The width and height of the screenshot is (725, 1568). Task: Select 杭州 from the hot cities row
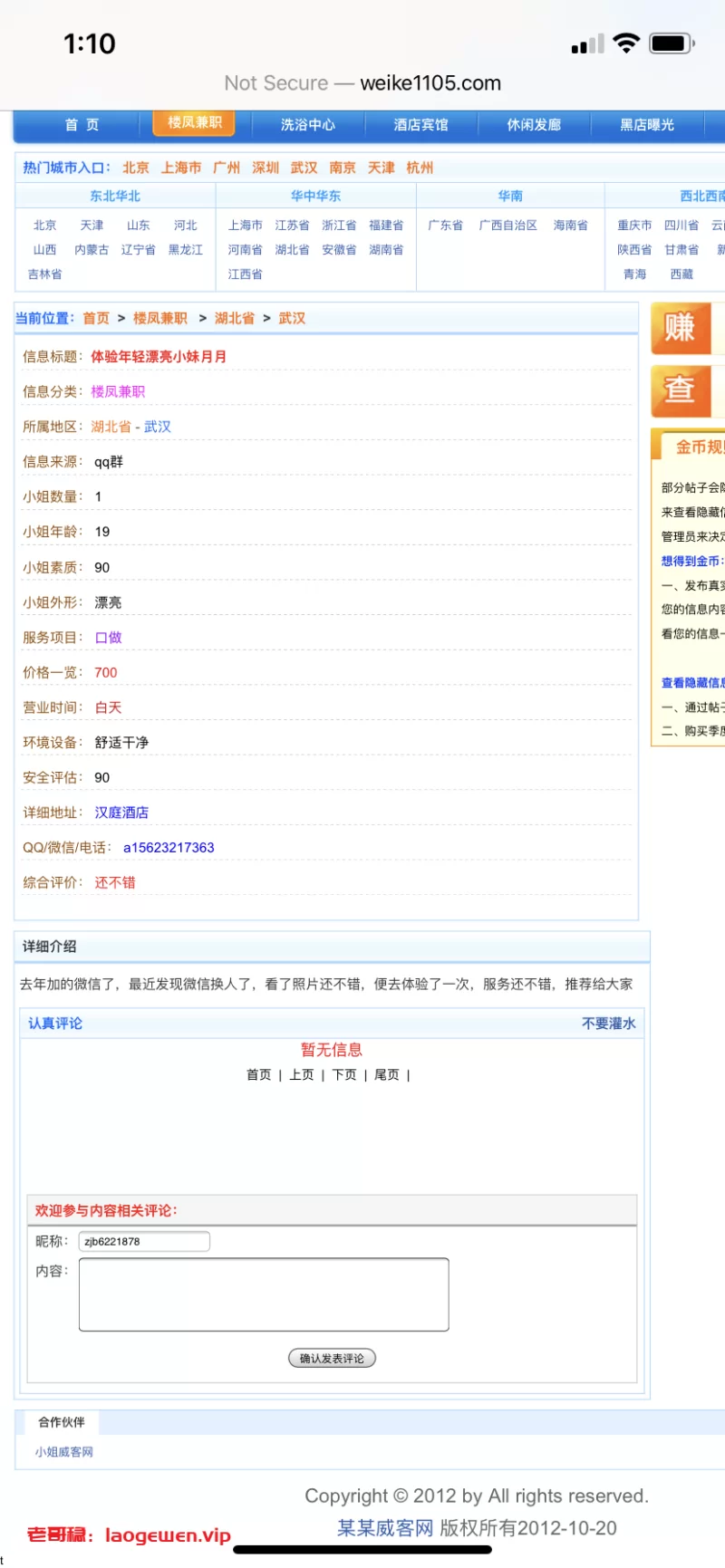point(420,168)
